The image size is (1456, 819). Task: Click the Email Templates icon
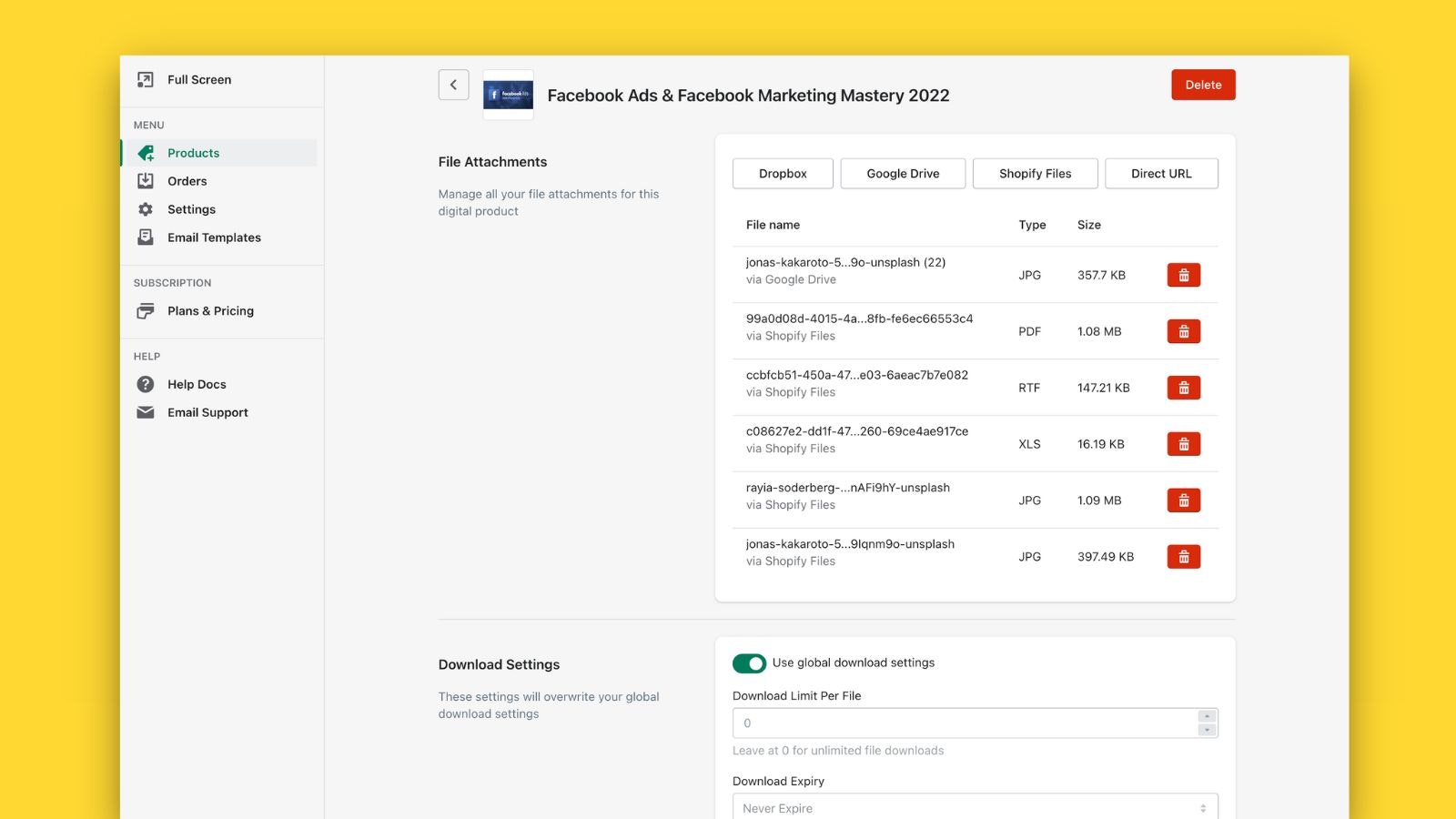click(146, 238)
